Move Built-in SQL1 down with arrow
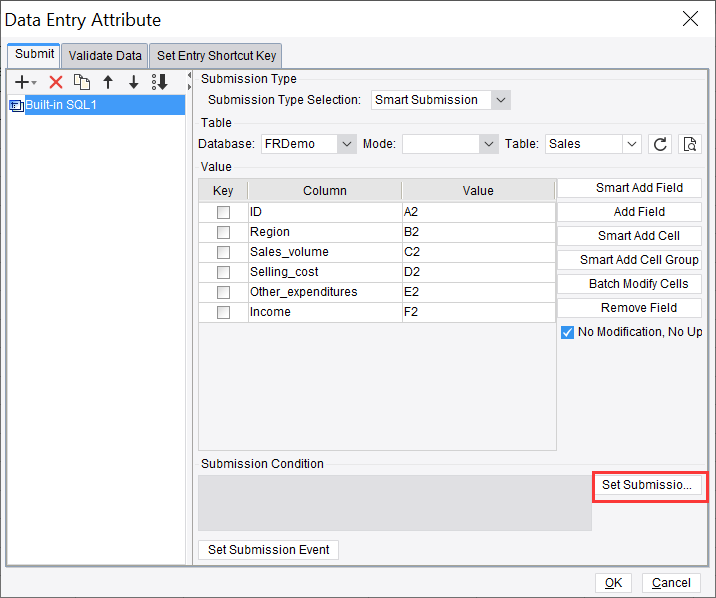 point(133,82)
